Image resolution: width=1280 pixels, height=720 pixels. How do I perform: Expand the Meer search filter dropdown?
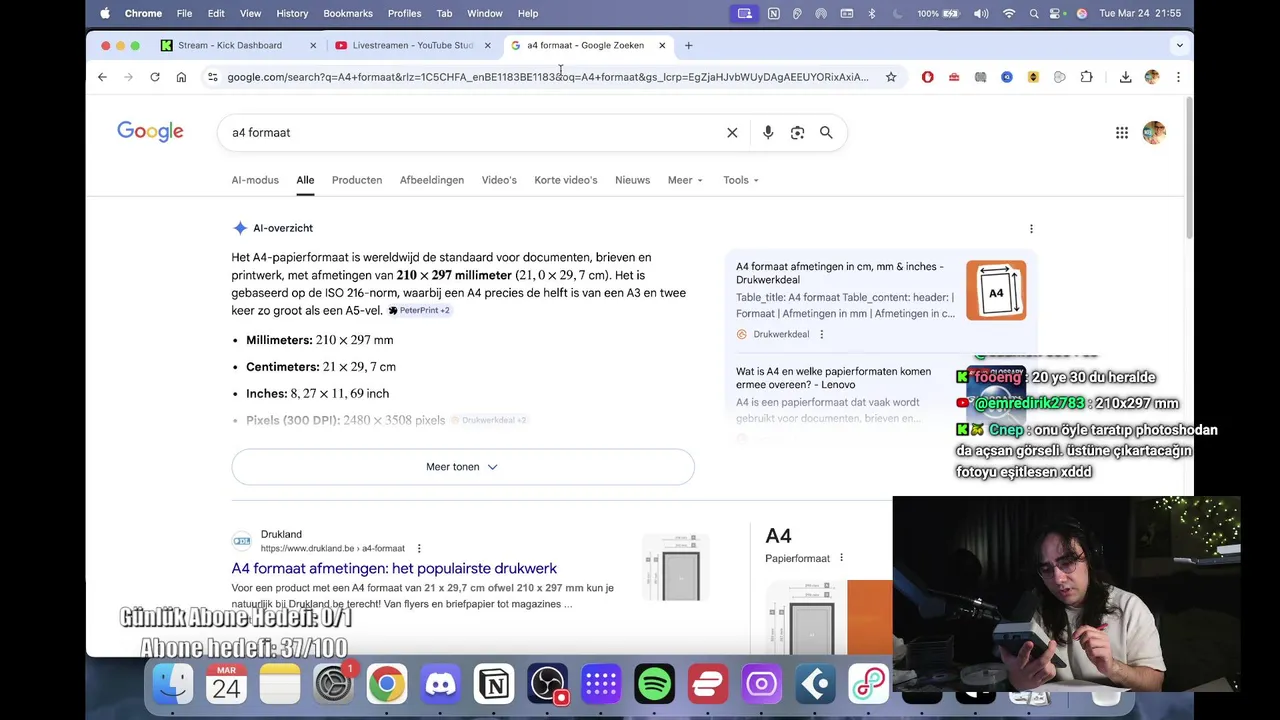(x=685, y=180)
